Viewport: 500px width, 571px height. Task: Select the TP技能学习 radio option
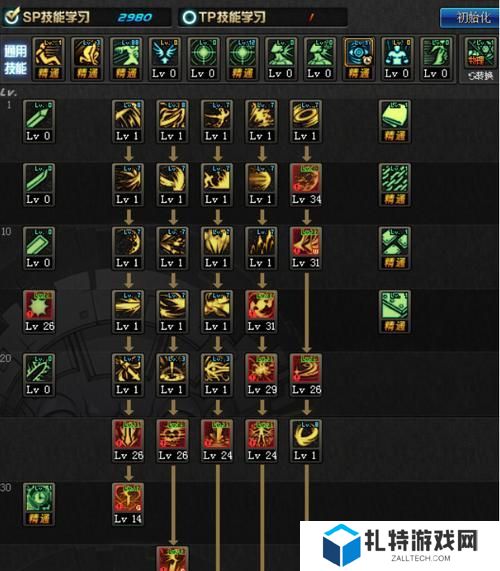click(189, 17)
